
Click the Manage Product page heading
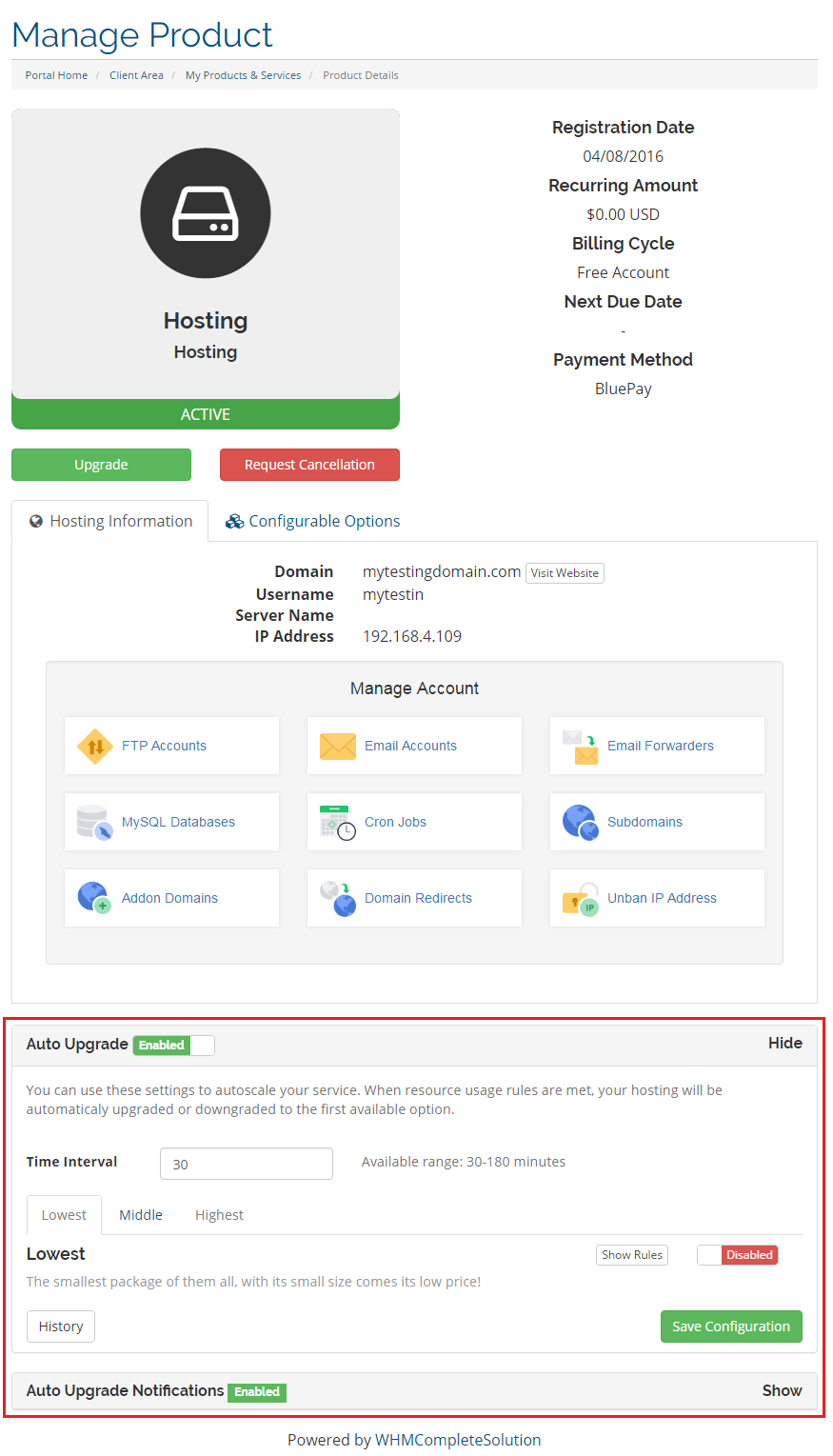point(142,35)
